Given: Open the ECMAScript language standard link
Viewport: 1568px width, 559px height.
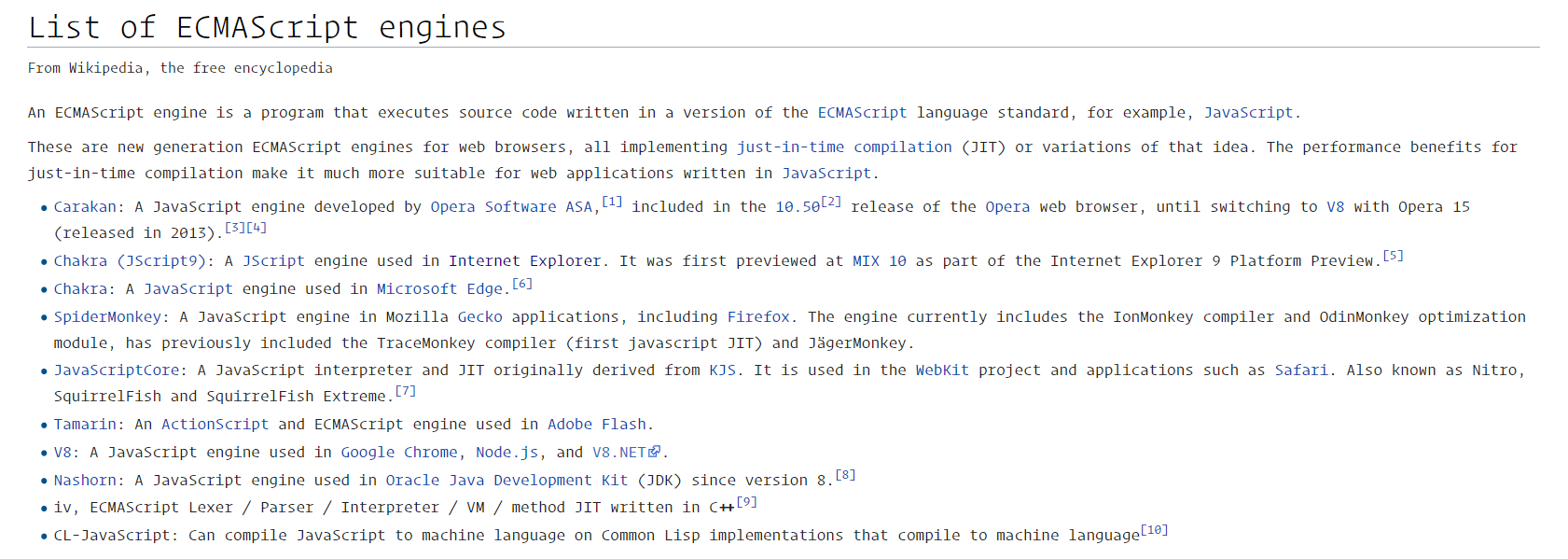Looking at the screenshot, I should pos(862,113).
